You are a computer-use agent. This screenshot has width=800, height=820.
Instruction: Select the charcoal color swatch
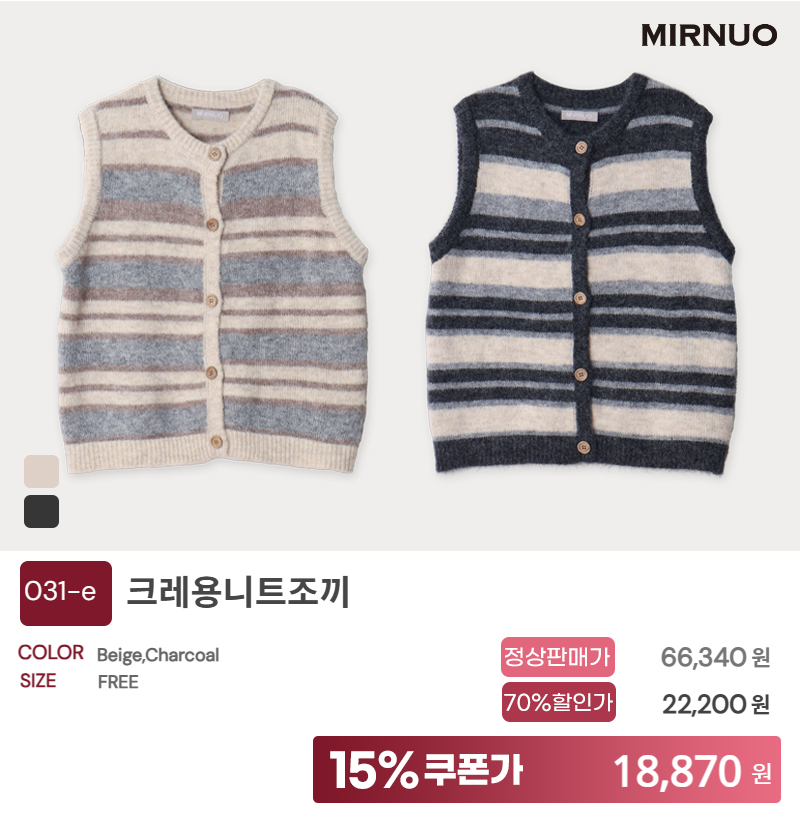point(41,511)
